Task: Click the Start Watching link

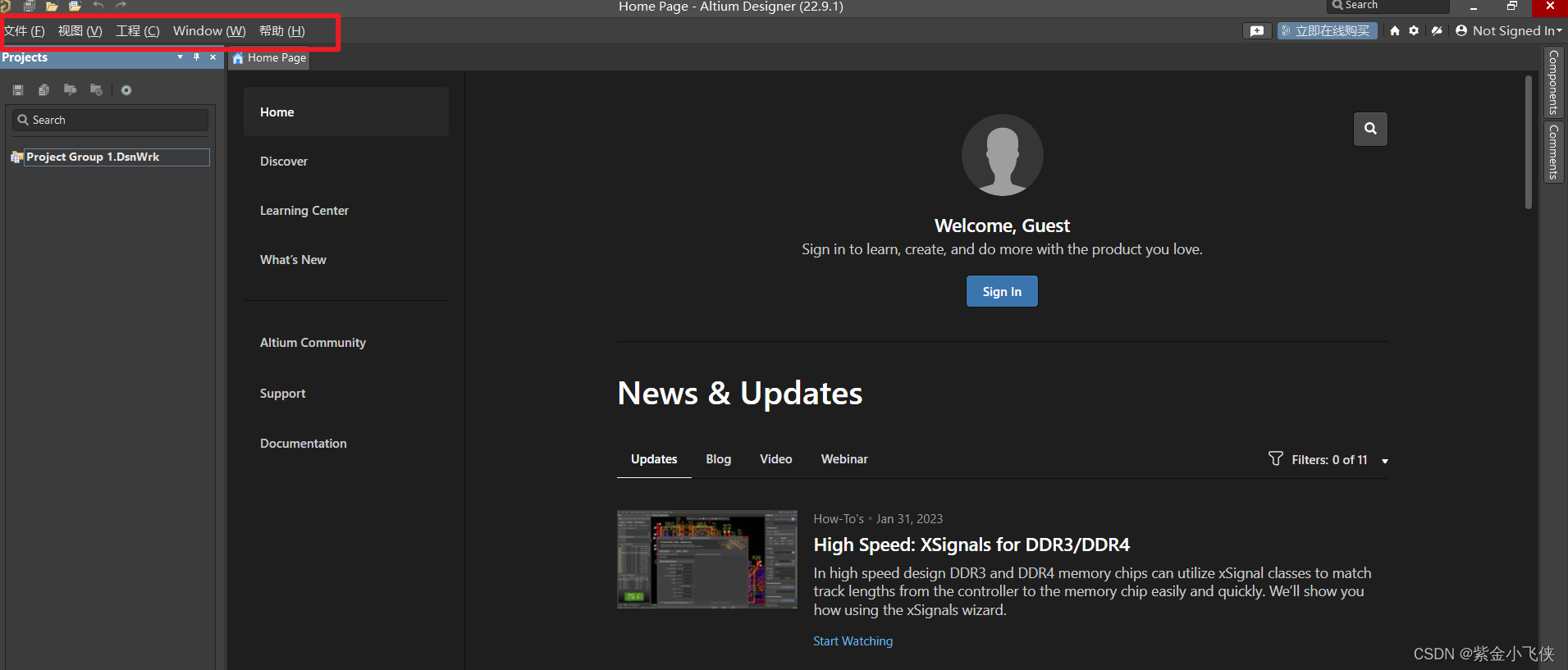Action: [853, 641]
